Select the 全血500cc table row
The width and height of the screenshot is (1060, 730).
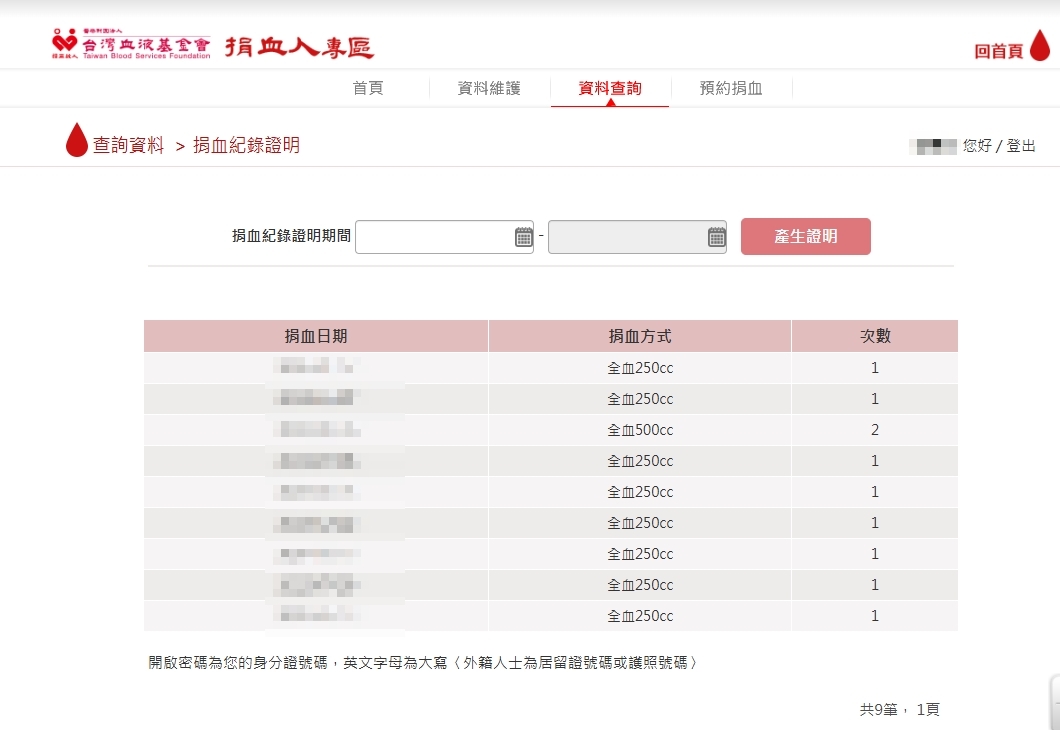click(x=640, y=430)
